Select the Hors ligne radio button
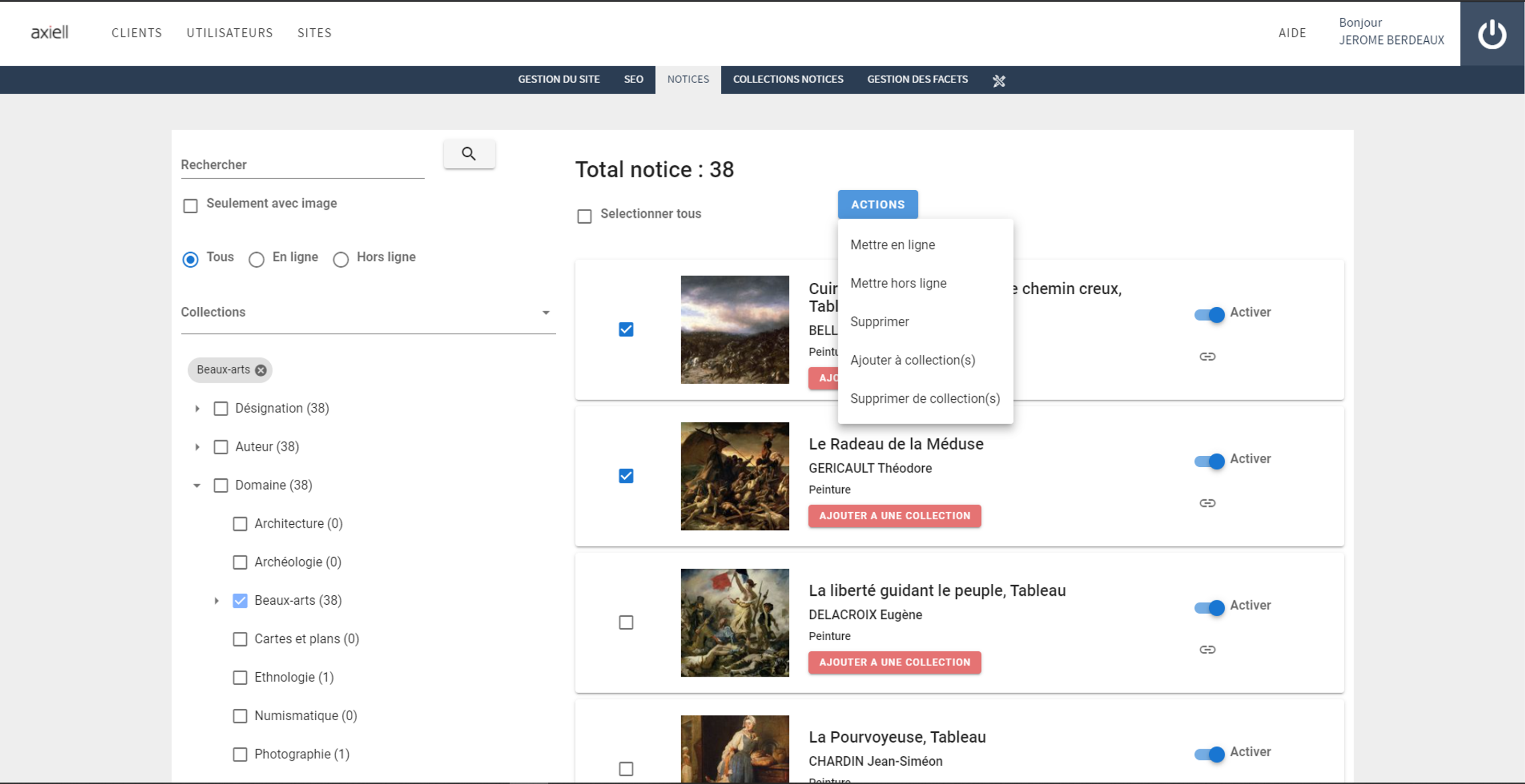Image resolution: width=1525 pixels, height=784 pixels. pyautogui.click(x=340, y=259)
